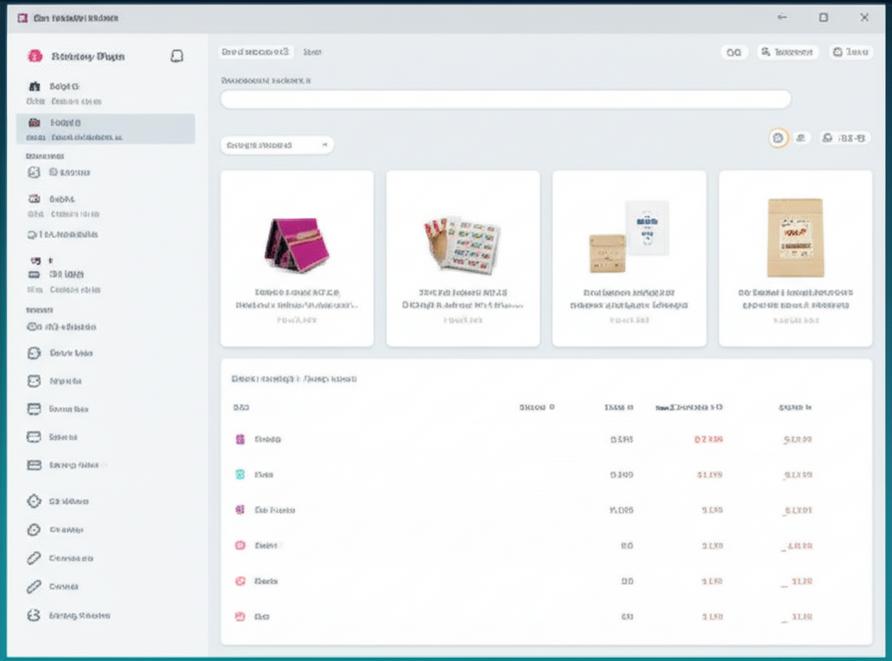Click the red icon in the last table row

point(240,617)
